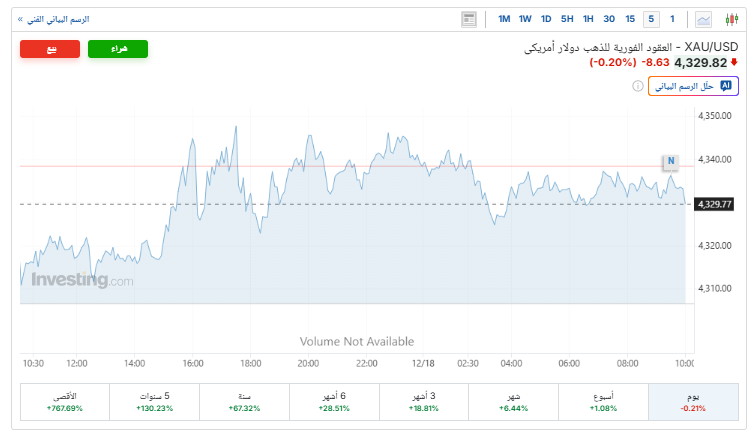Image resolution: width=756 pixels, height=433 pixels.
Task: Open the technical chart link (الرسم البياني الفني)
Action: 57,19
